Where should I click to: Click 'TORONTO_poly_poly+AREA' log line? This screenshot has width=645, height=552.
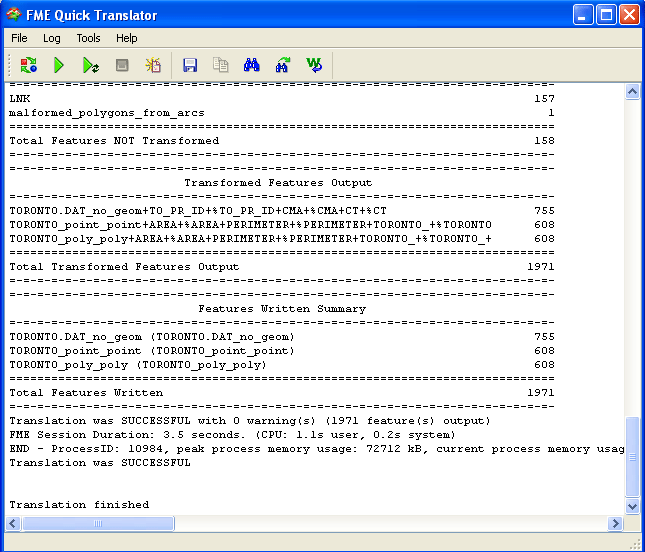coord(282,239)
